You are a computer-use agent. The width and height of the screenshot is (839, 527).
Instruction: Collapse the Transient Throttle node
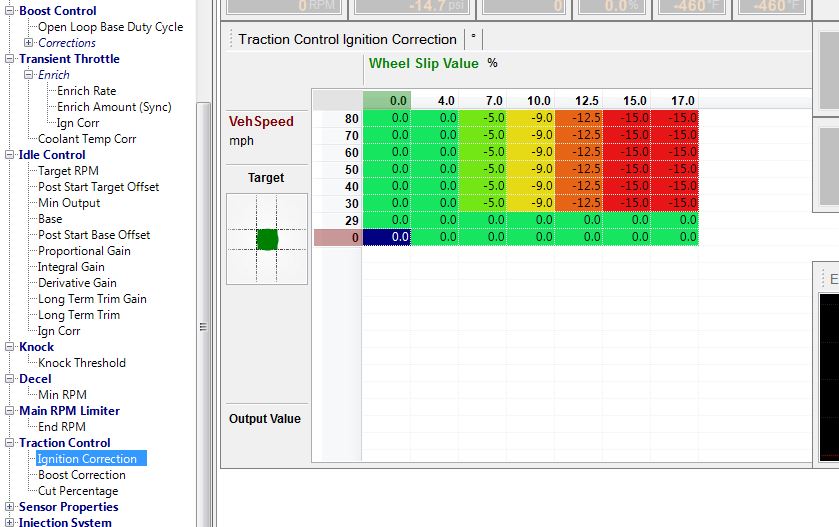point(9,59)
